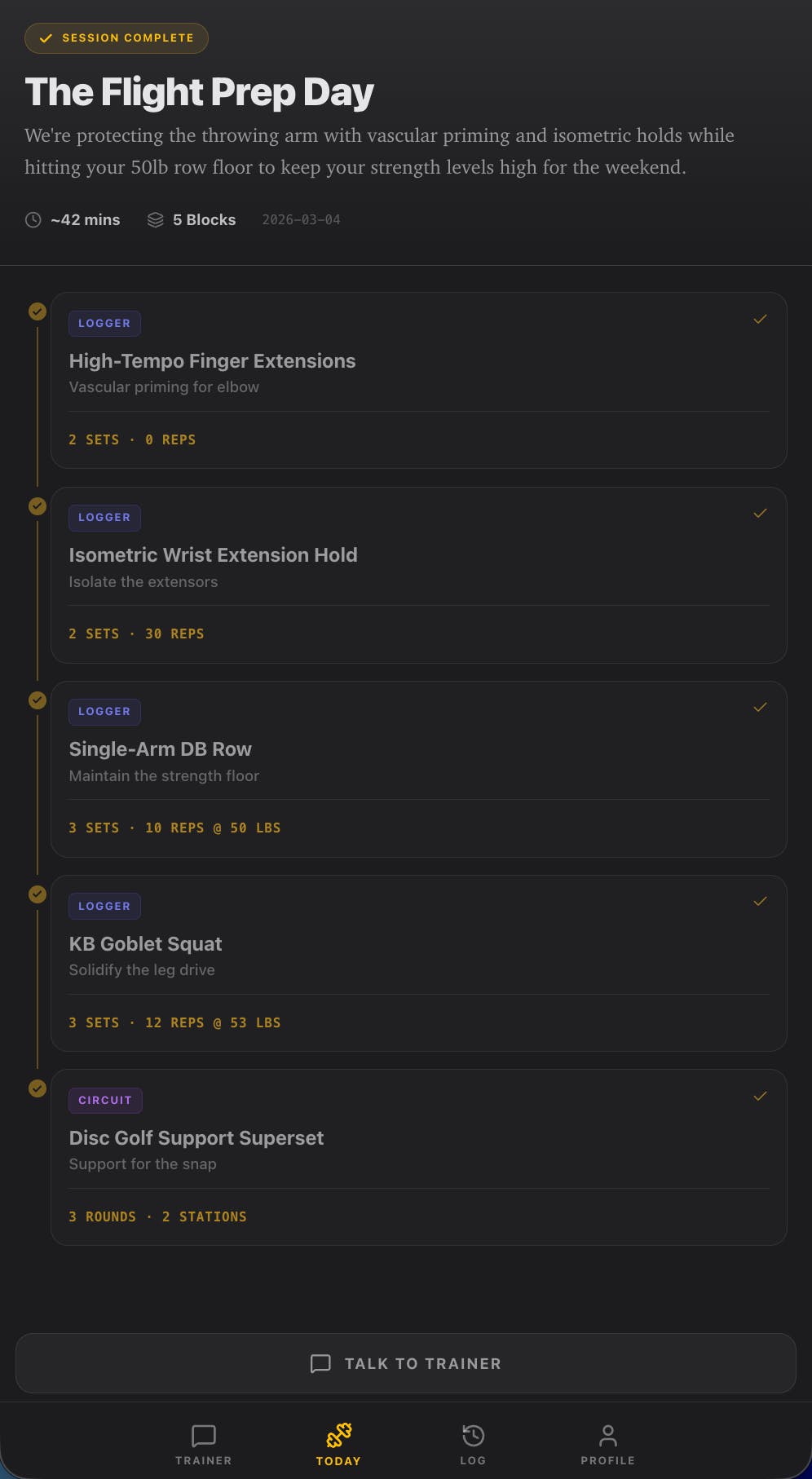Expand the Disc Golf Support Superset circuit

pyautogui.click(x=418, y=1157)
